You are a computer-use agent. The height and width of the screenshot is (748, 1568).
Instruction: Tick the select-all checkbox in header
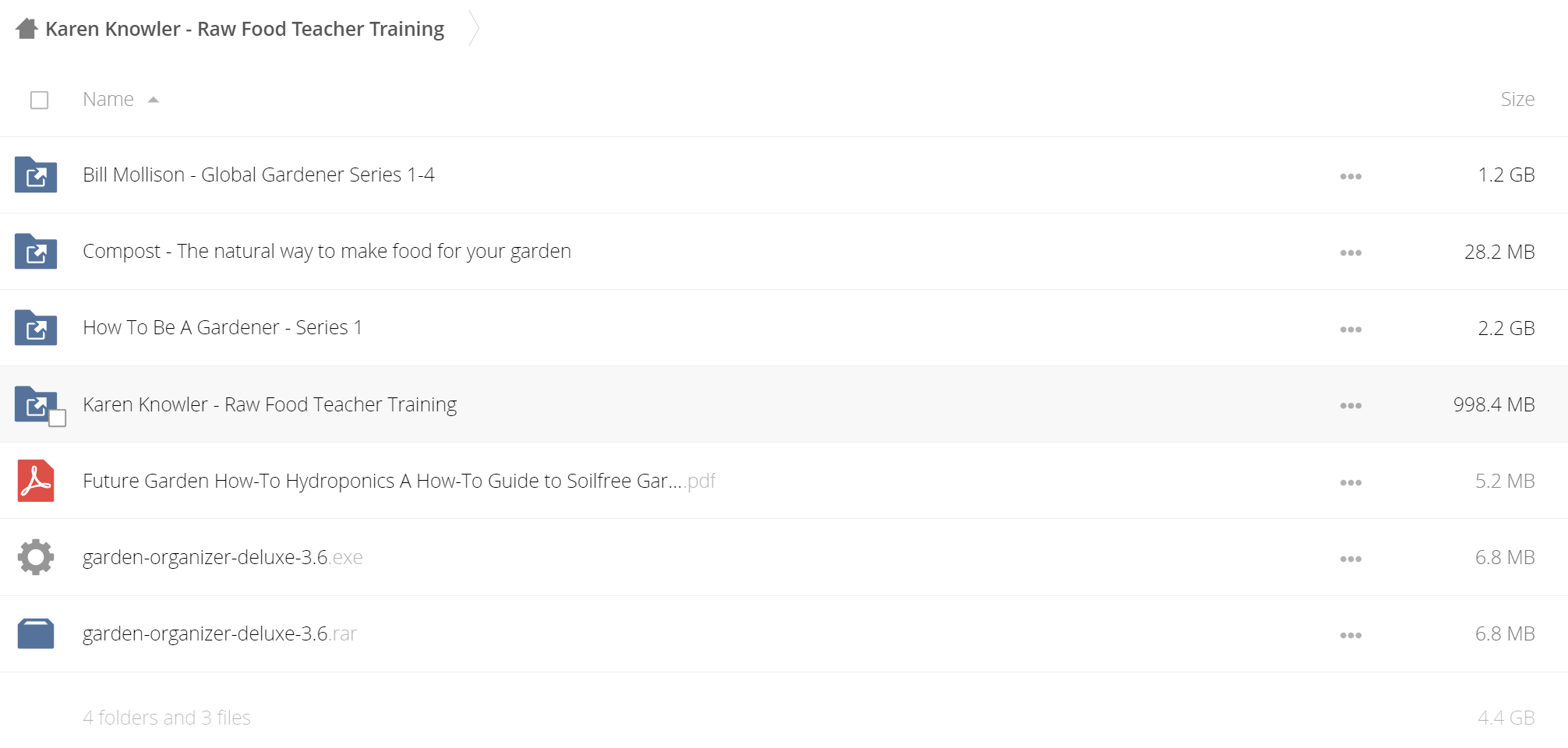click(39, 100)
